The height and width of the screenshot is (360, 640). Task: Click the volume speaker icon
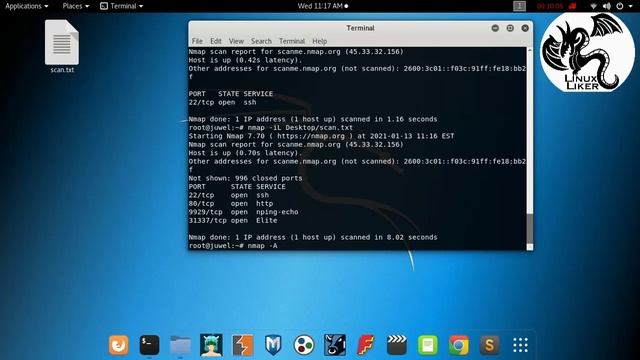(607, 6)
